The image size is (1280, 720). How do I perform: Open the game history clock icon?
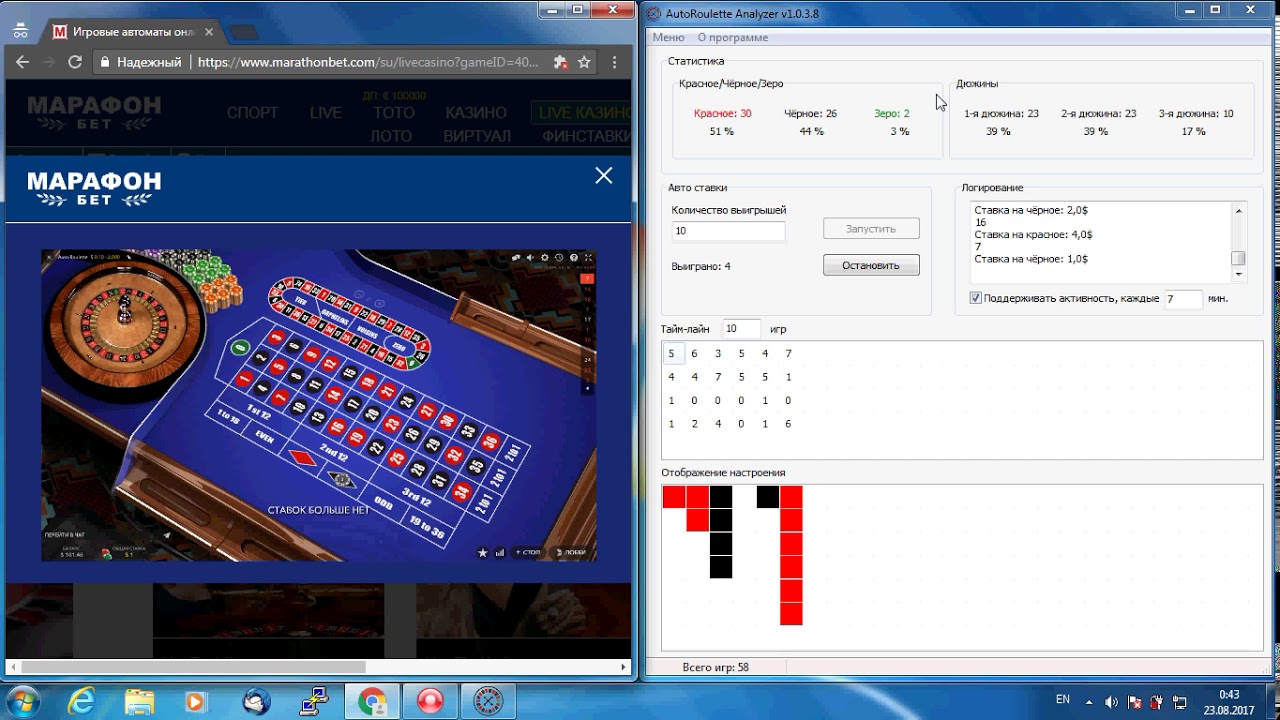pos(559,257)
